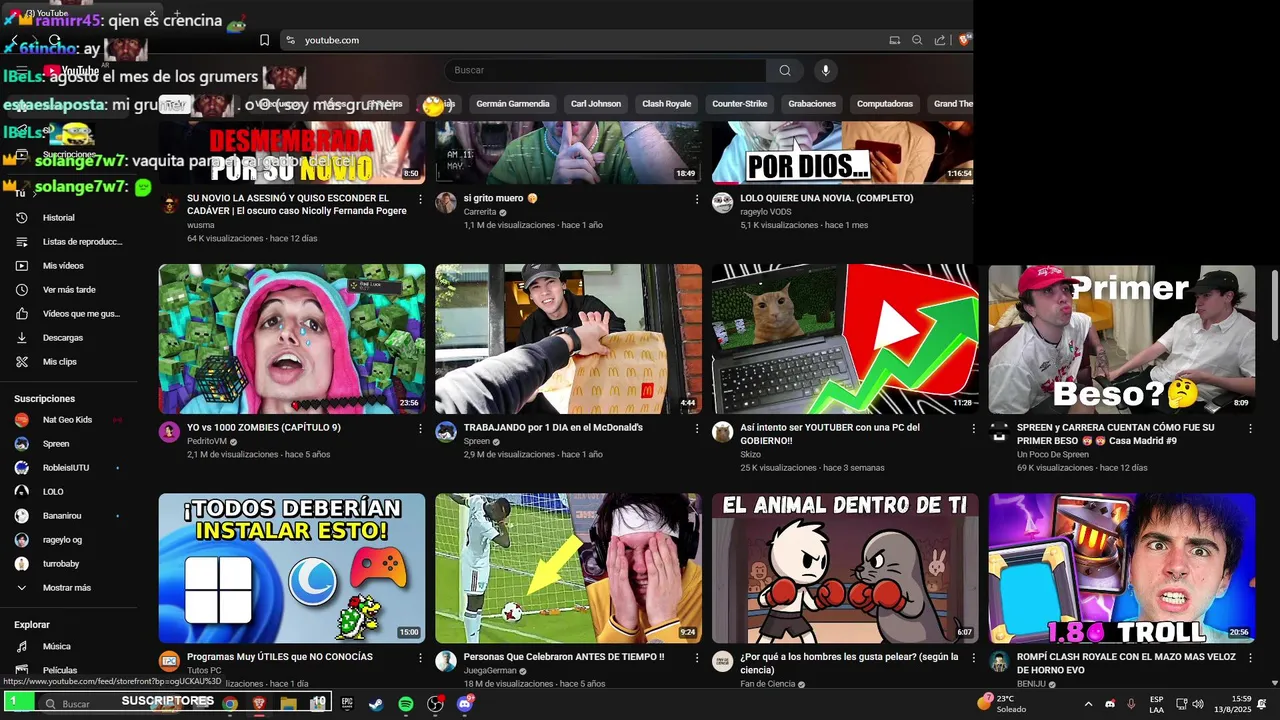The width and height of the screenshot is (1280, 720).
Task: Click the JuegaGerman channel avatar
Action: point(446,661)
